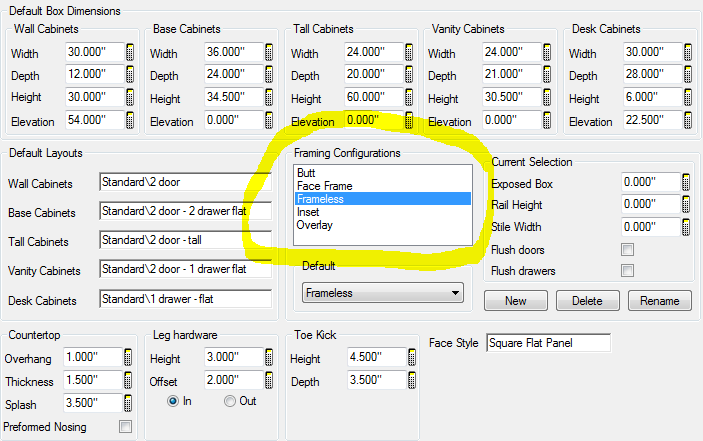Open calculator icon for Desk Cabinets Width
Screen dimensions: 703x441
(687, 52)
